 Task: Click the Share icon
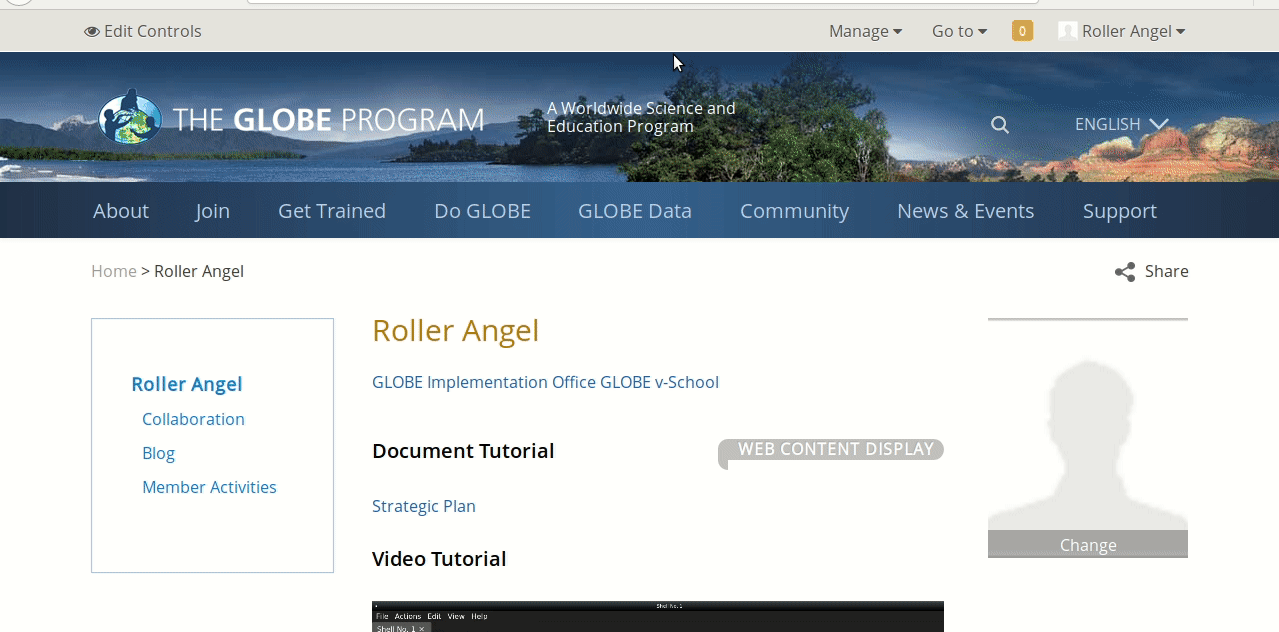click(1125, 272)
